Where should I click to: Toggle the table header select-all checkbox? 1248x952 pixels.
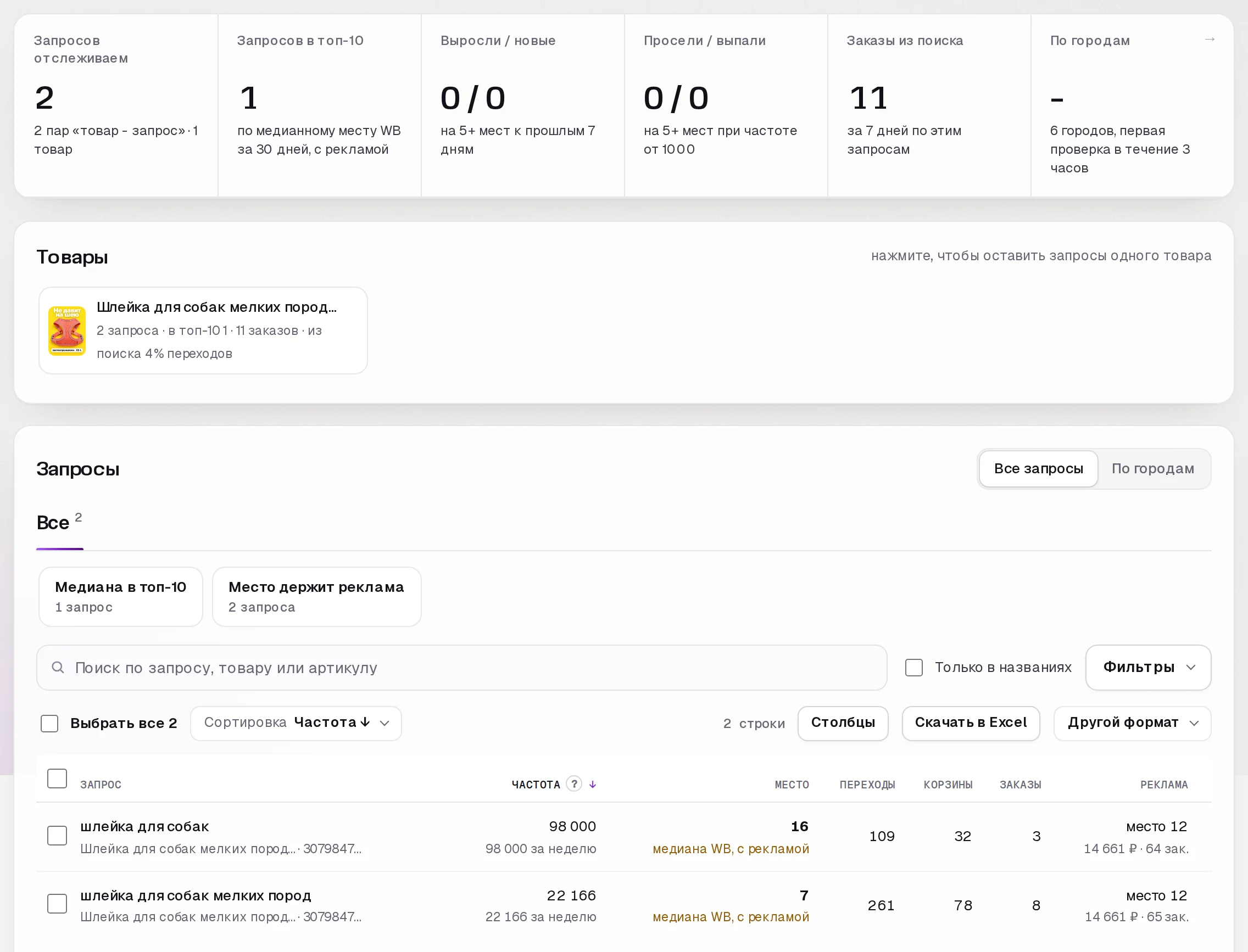(x=57, y=779)
